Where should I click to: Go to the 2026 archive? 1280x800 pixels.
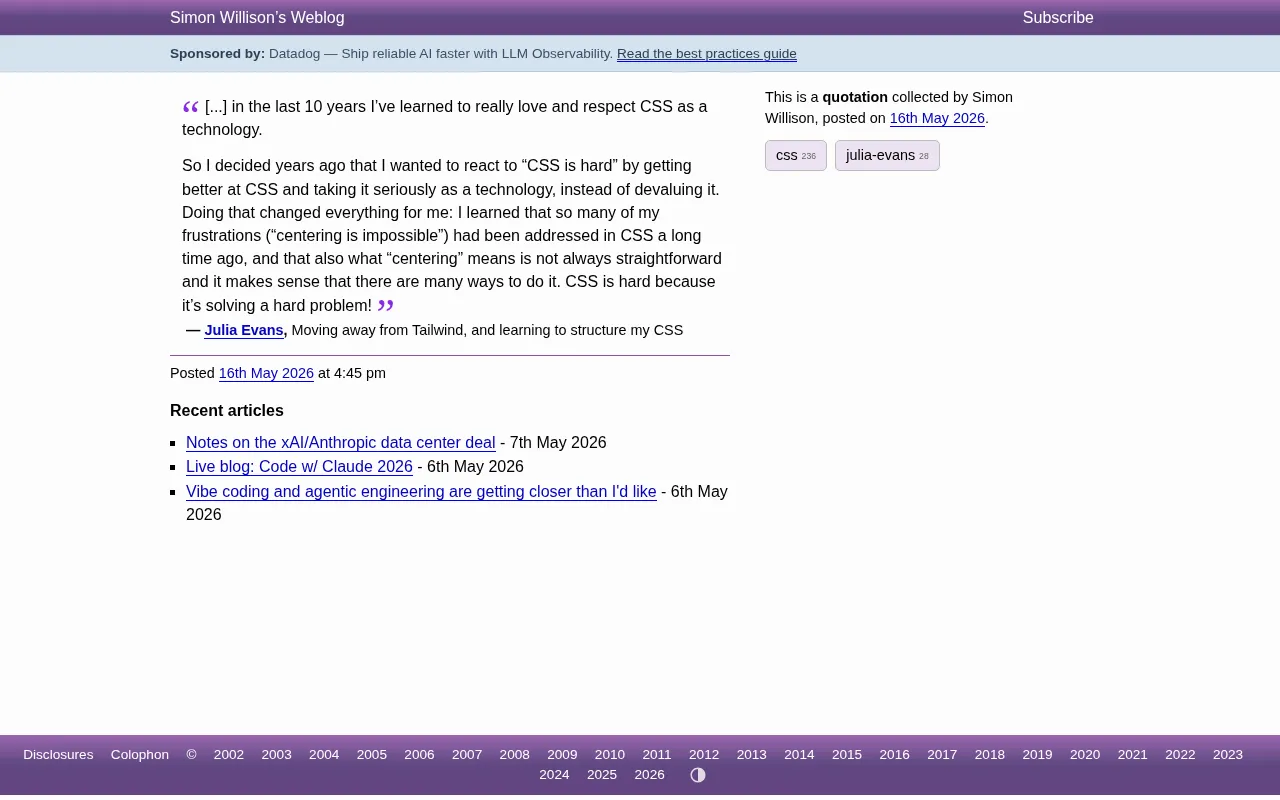[650, 775]
